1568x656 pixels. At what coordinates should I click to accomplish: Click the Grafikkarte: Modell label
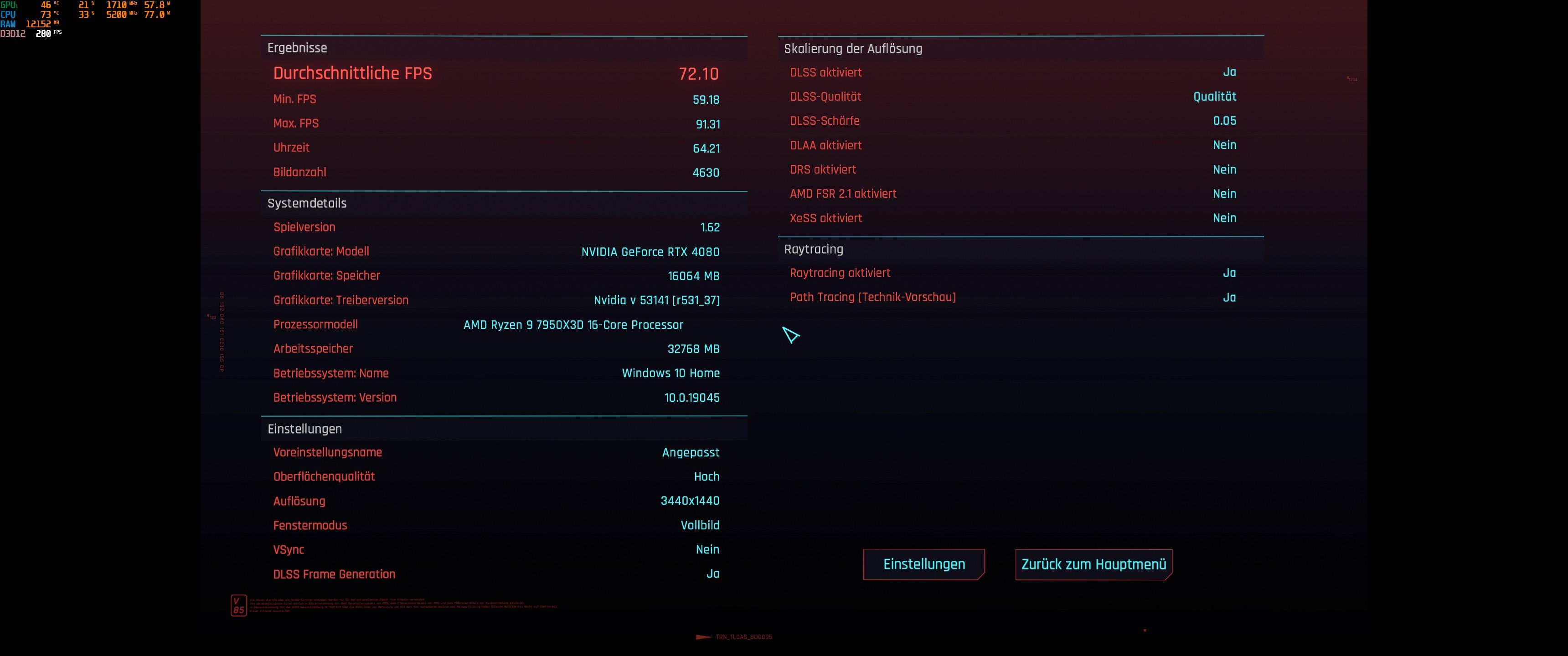(x=321, y=251)
